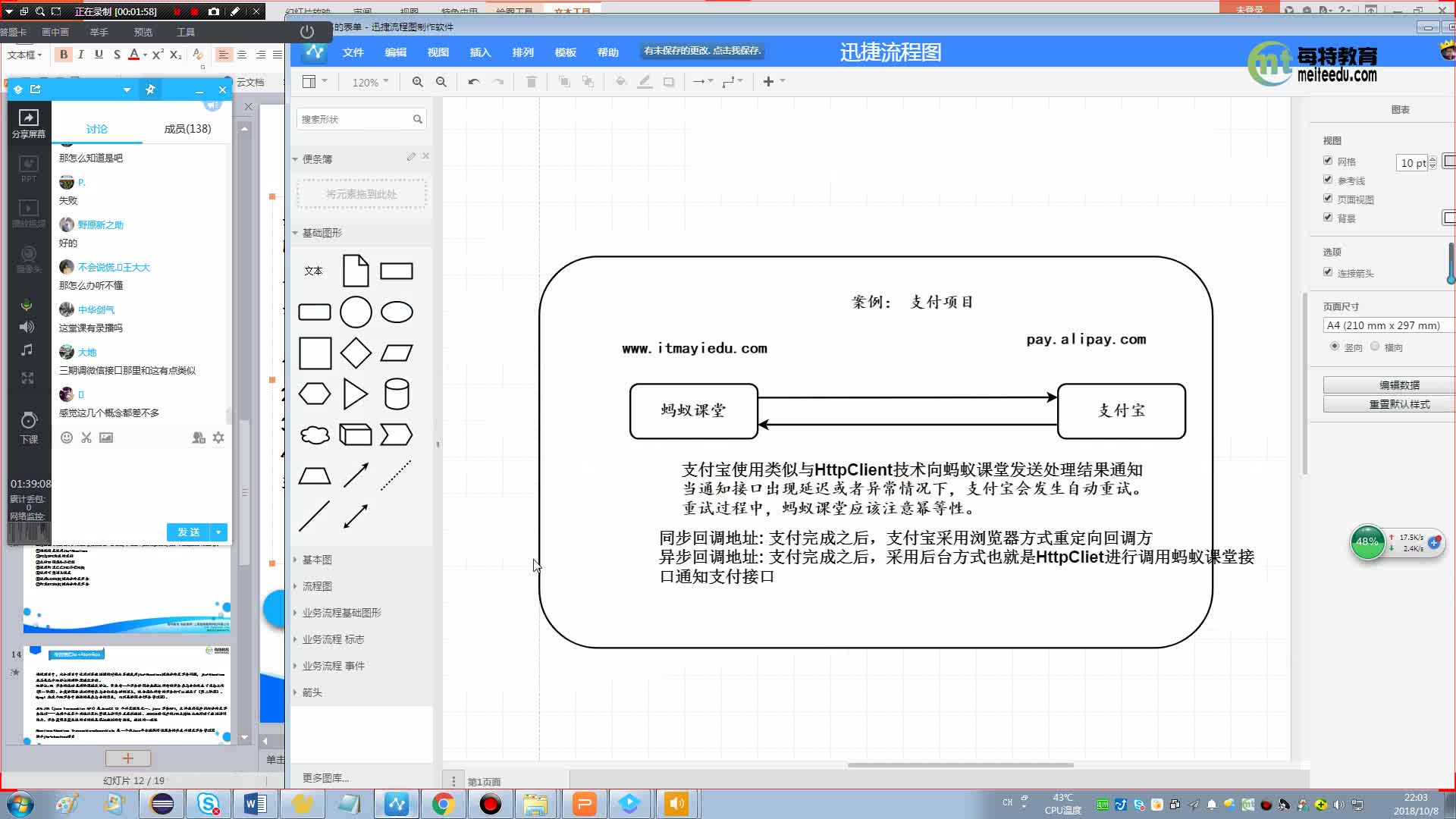The image size is (1456, 819).
Task: Click the redo arrow icon
Action: [498, 82]
